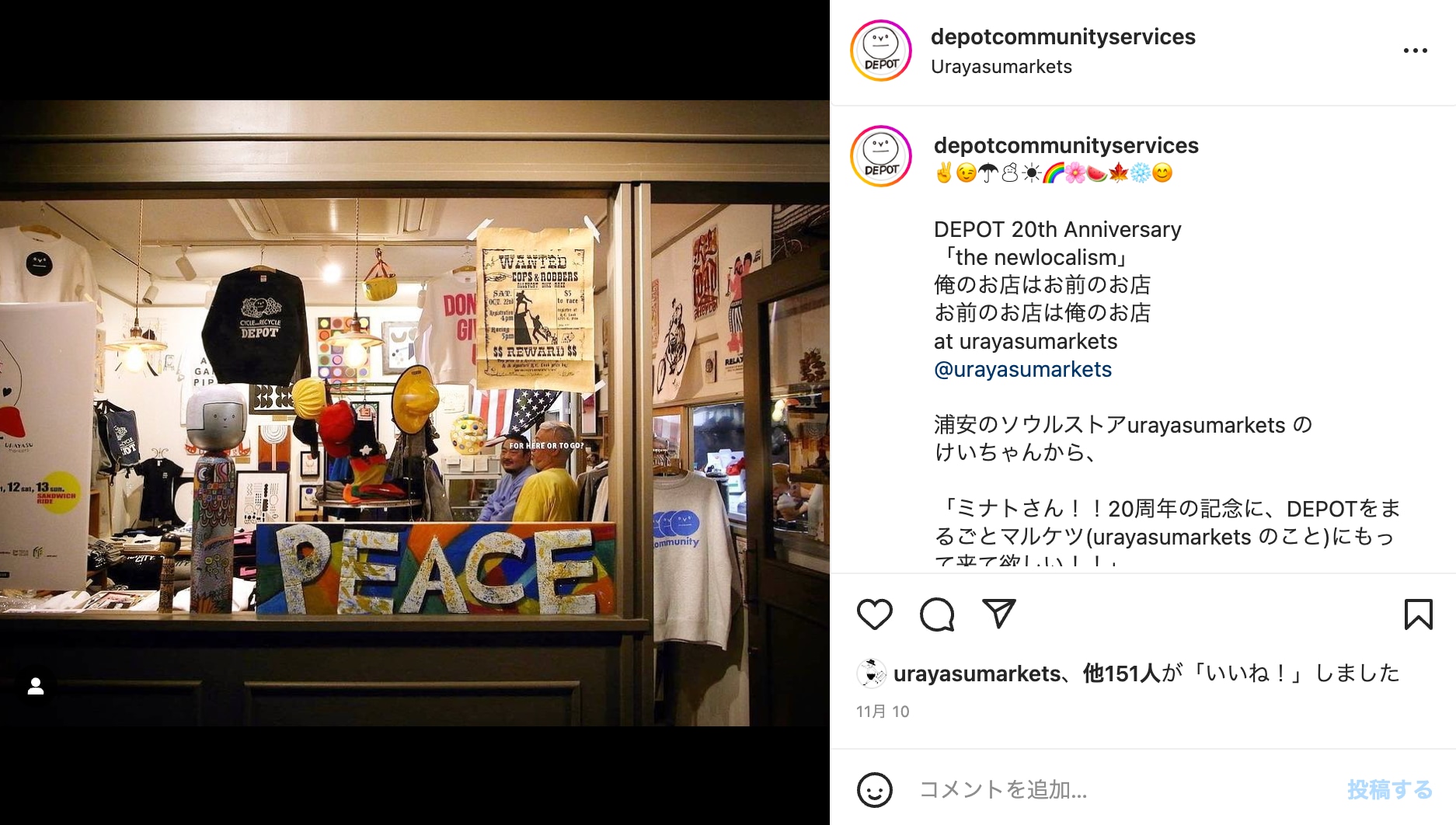This screenshot has height=825, width=1456.
Task: Save the post with the bookmark icon
Action: coord(1418,614)
